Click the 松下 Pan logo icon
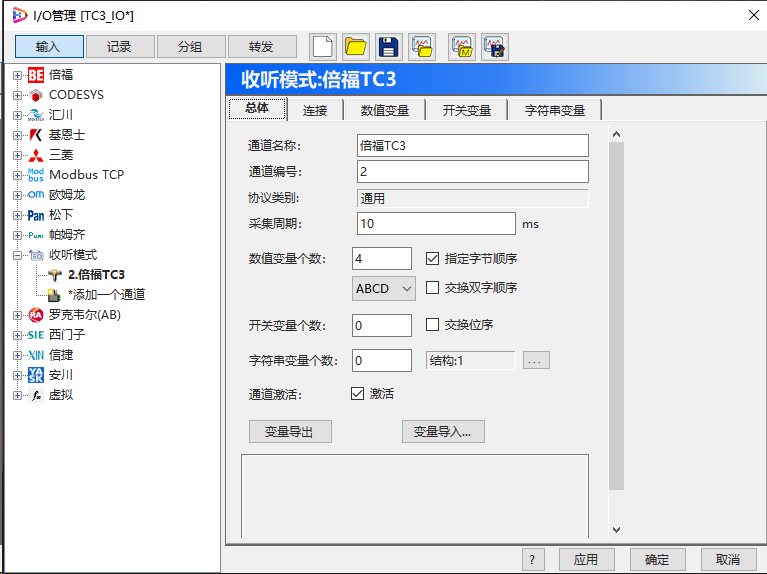 click(x=36, y=215)
